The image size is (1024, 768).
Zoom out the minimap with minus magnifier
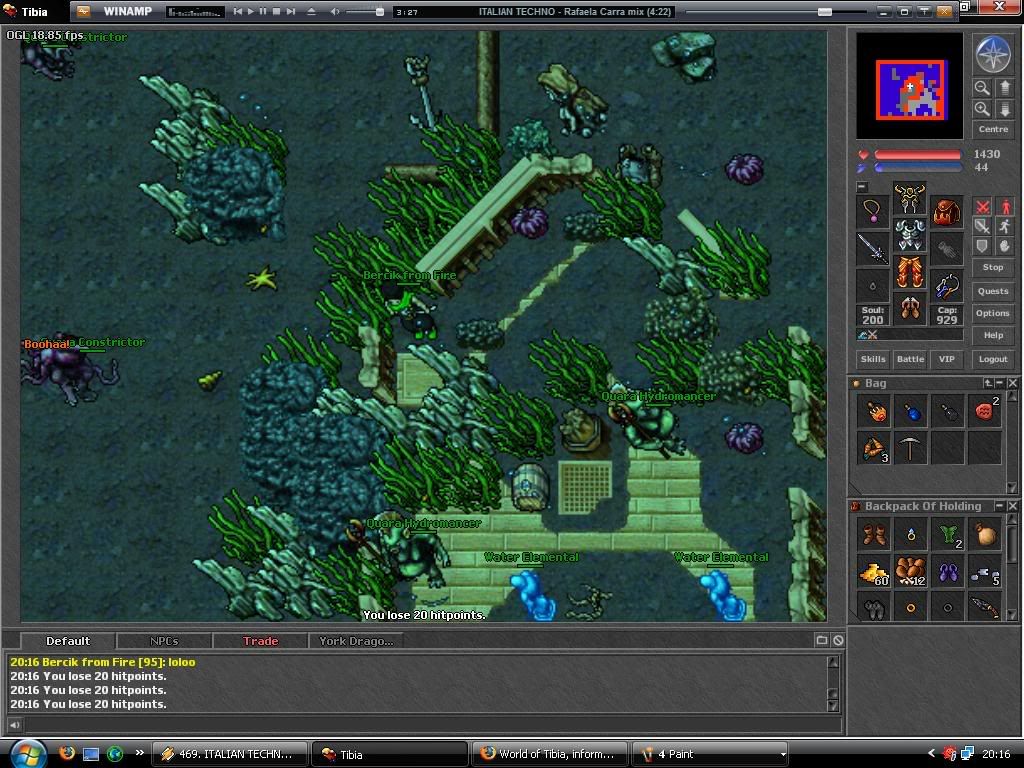pyautogui.click(x=982, y=88)
